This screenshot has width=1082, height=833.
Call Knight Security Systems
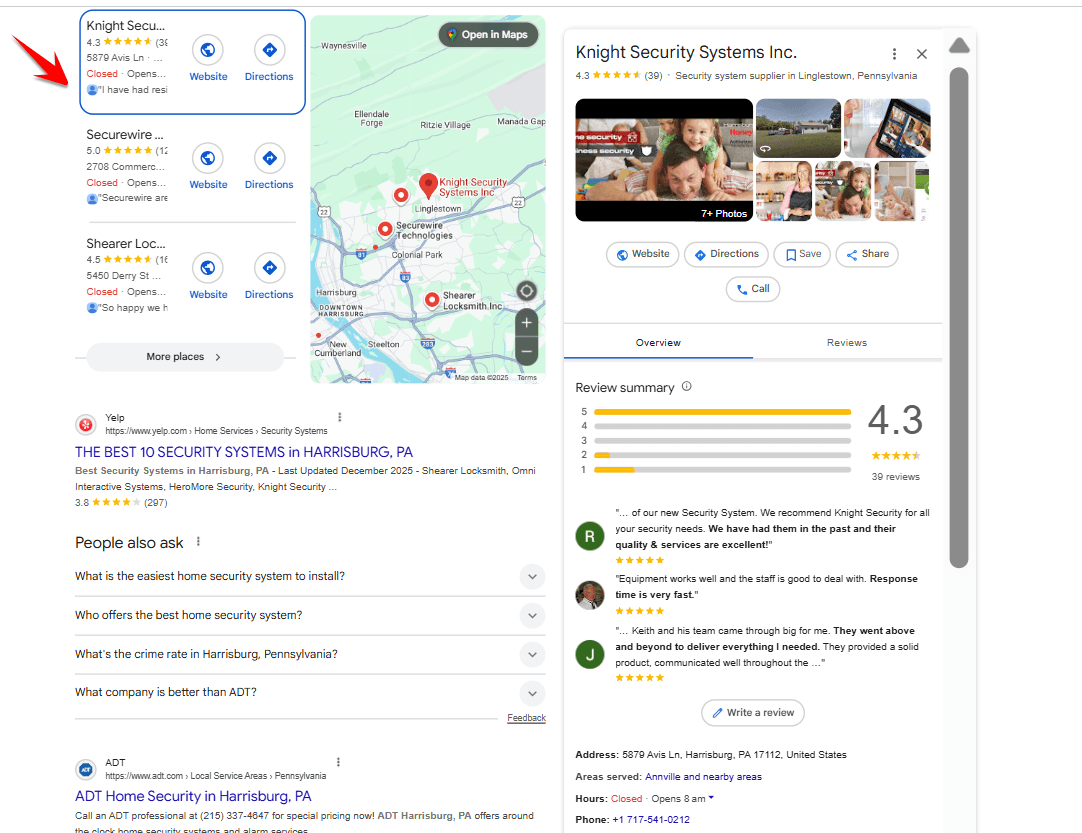[752, 289]
